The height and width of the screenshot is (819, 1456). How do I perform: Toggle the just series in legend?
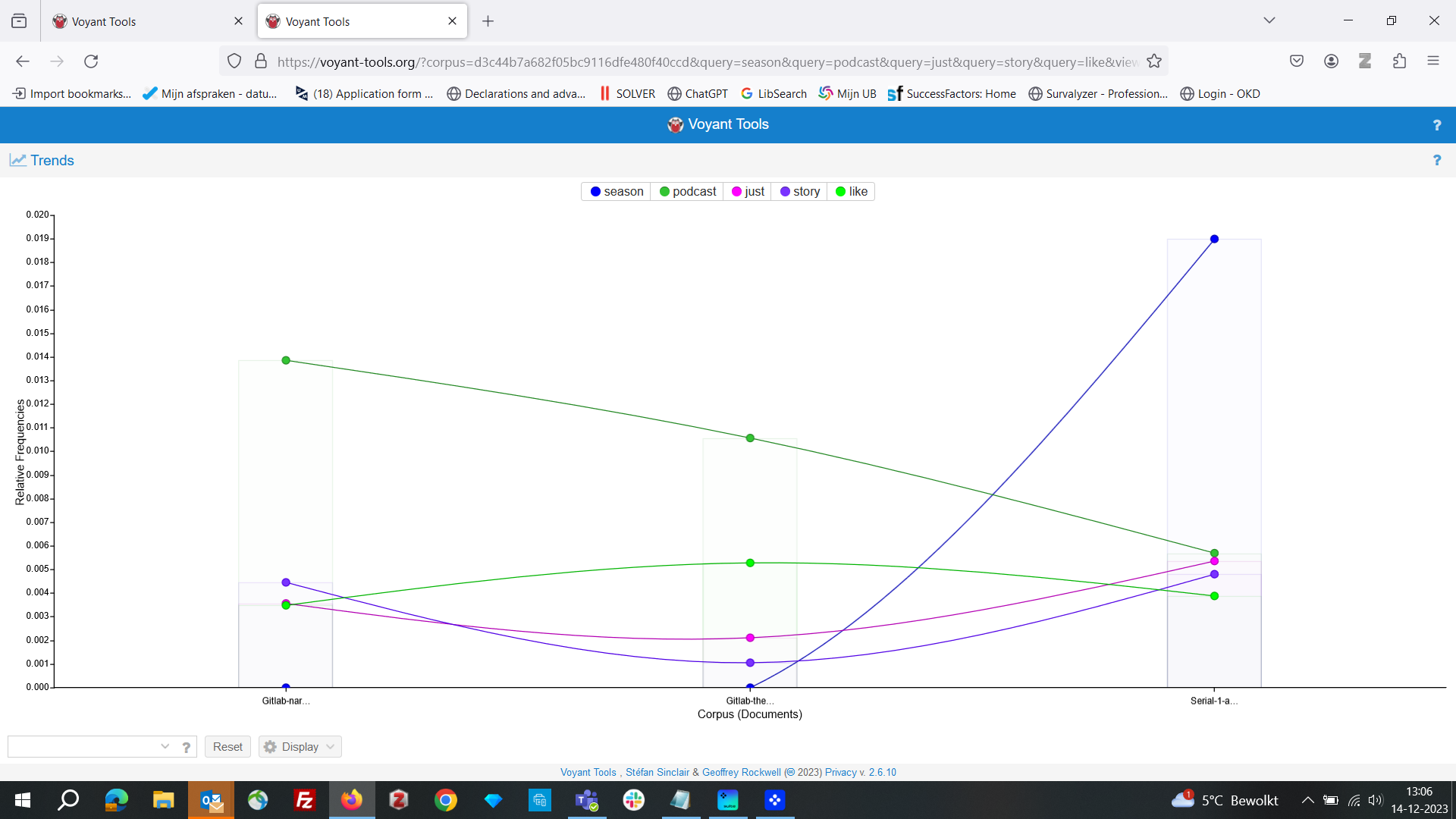click(748, 192)
